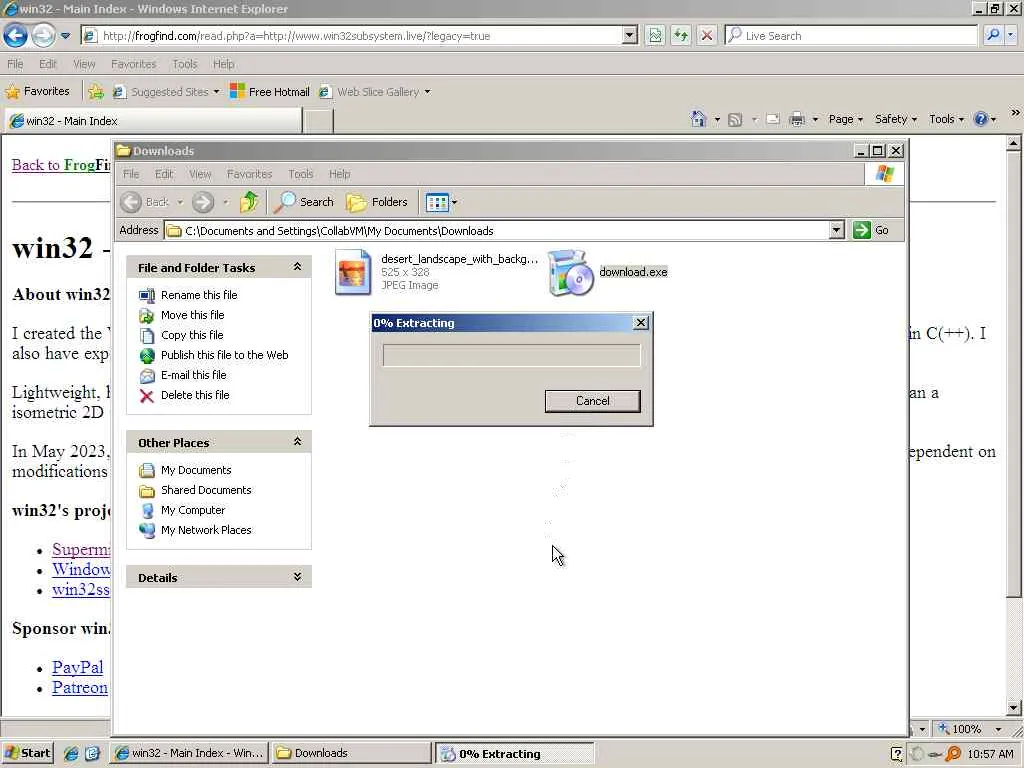Viewport: 1024px width, 768px height.
Task: Click Search in the Downloads toolbar
Action: [x=304, y=202]
